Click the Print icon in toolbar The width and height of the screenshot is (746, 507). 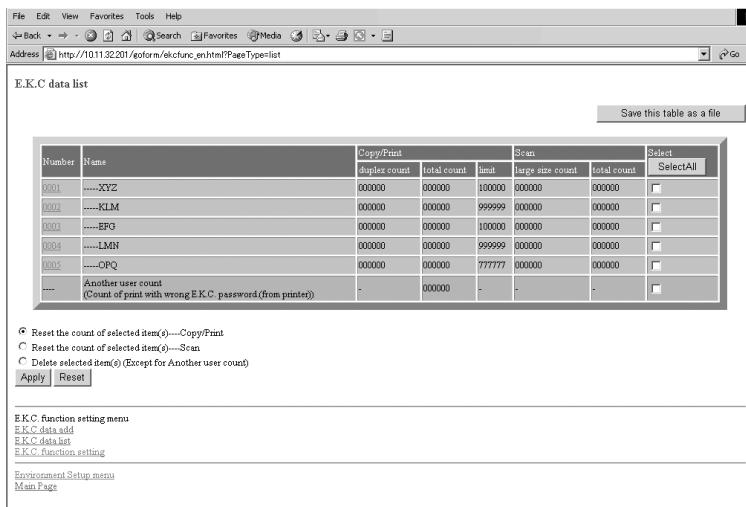[342, 36]
